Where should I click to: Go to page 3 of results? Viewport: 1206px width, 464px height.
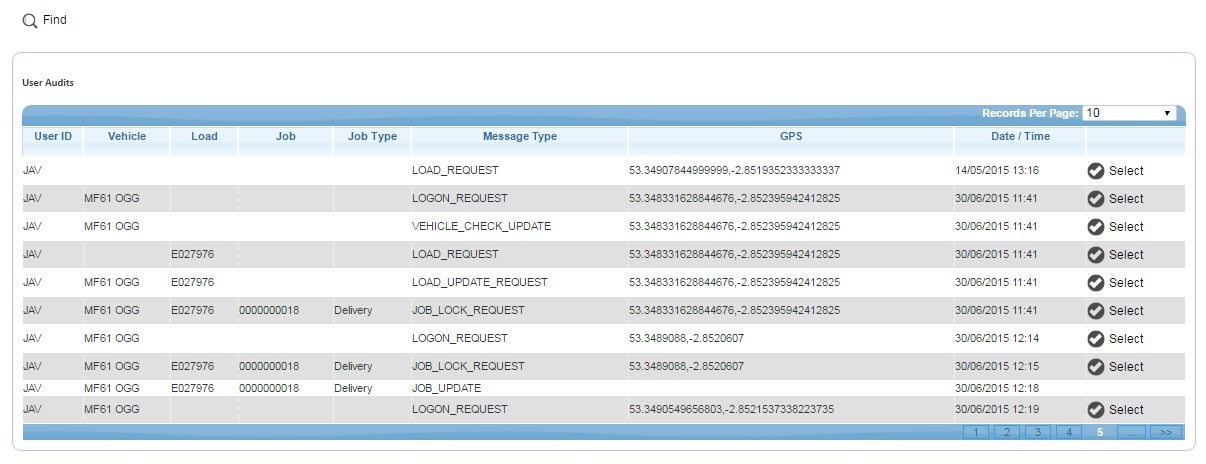[x=1039, y=432]
